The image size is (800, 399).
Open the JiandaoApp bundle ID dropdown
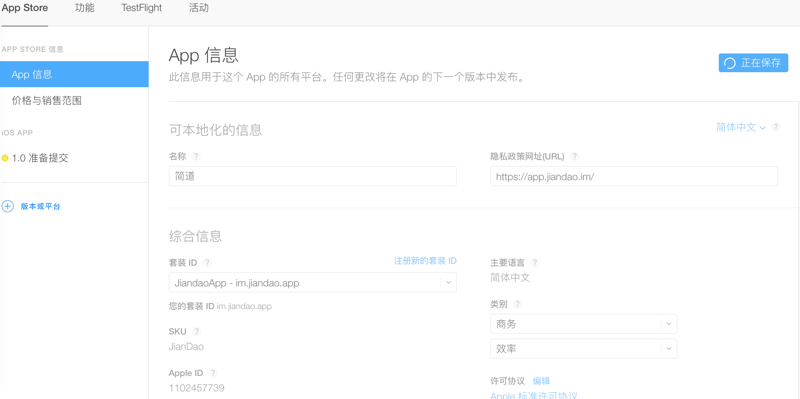(x=313, y=282)
